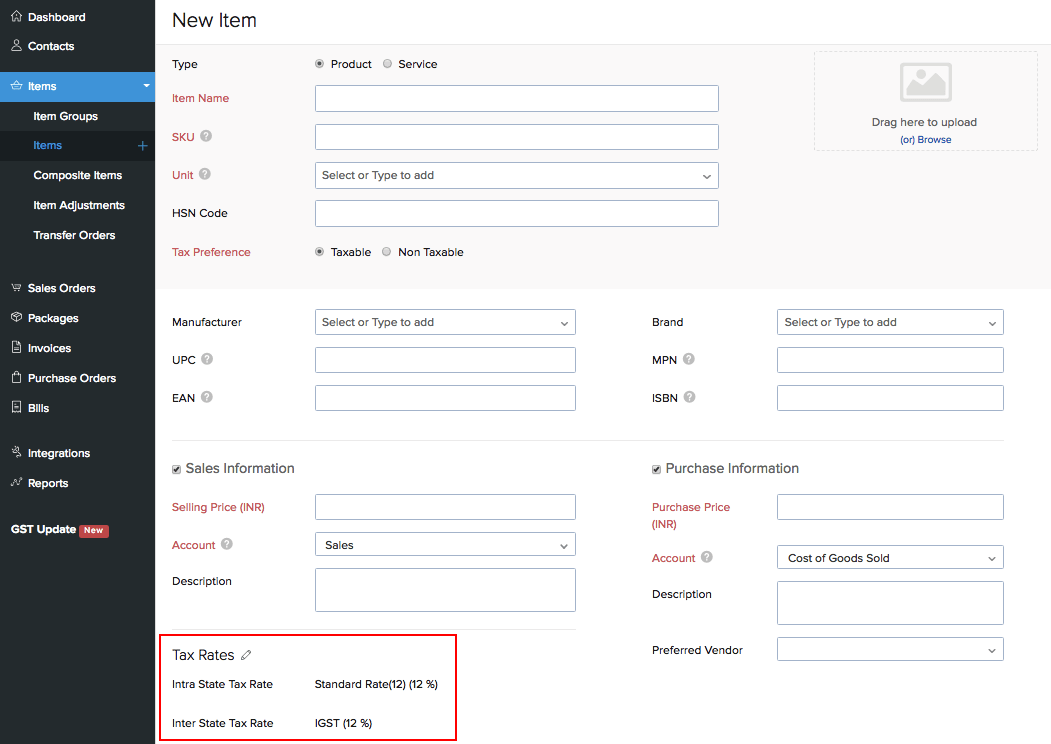Click the help icon next to SKU
Screen dimensions: 1051x744
[x=206, y=136]
